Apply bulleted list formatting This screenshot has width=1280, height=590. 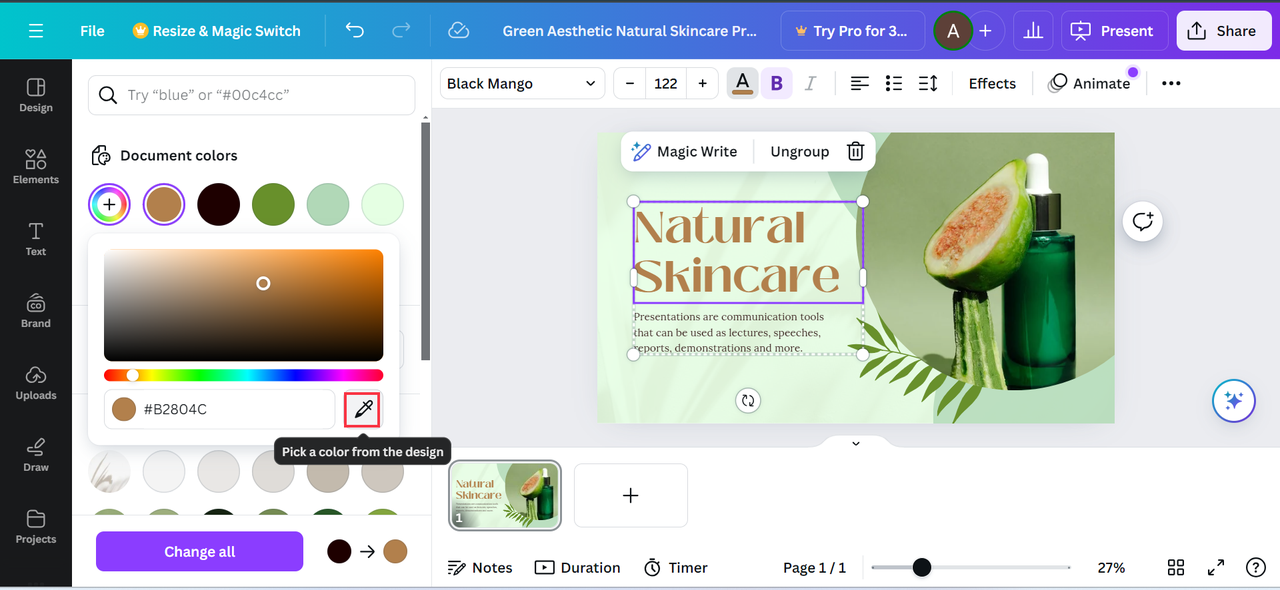click(x=894, y=83)
